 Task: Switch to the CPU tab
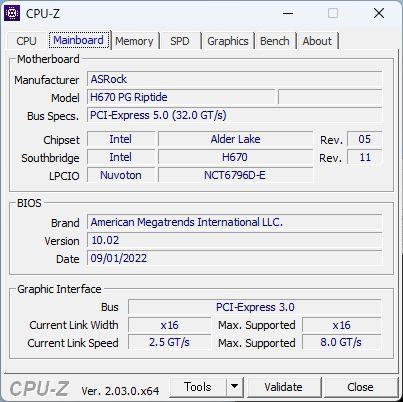26,41
